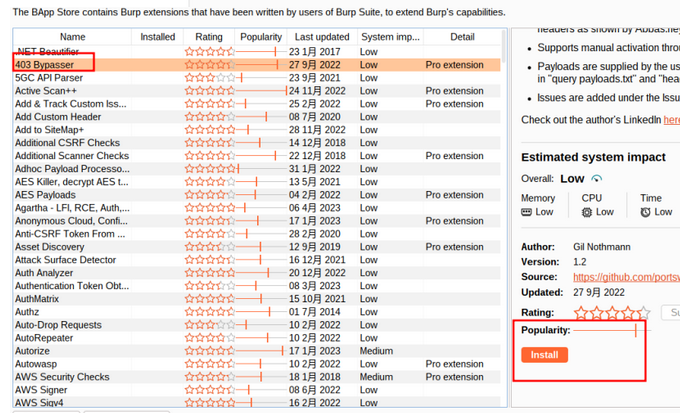The height and width of the screenshot is (413, 680).
Task: Select Add Custom Header extension
Action: coord(257,117)
